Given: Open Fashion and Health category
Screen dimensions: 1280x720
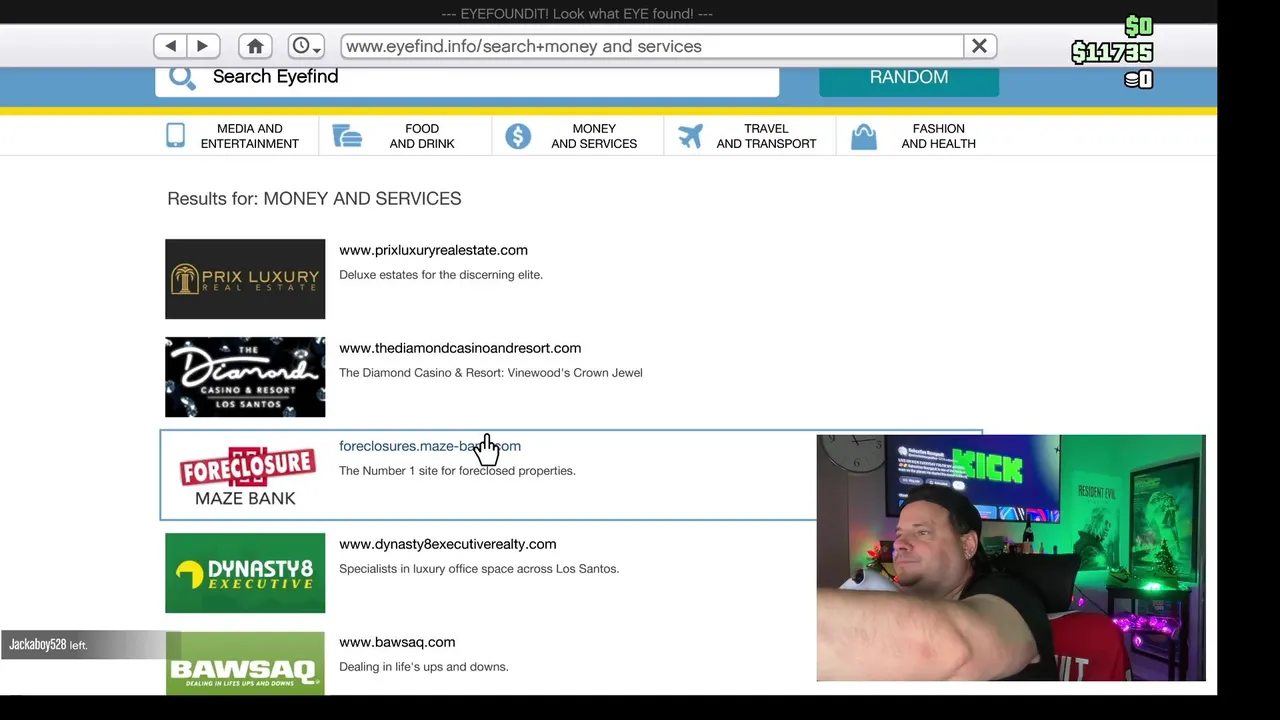Looking at the screenshot, I should pos(938,136).
